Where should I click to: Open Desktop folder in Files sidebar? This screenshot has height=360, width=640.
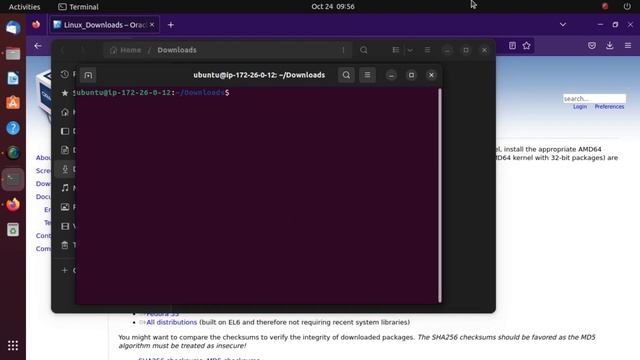[x=65, y=131]
